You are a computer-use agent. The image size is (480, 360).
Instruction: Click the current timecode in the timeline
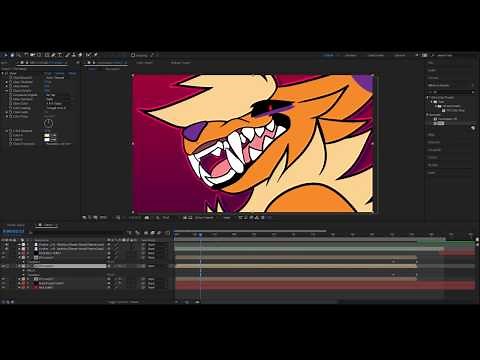click(14, 231)
